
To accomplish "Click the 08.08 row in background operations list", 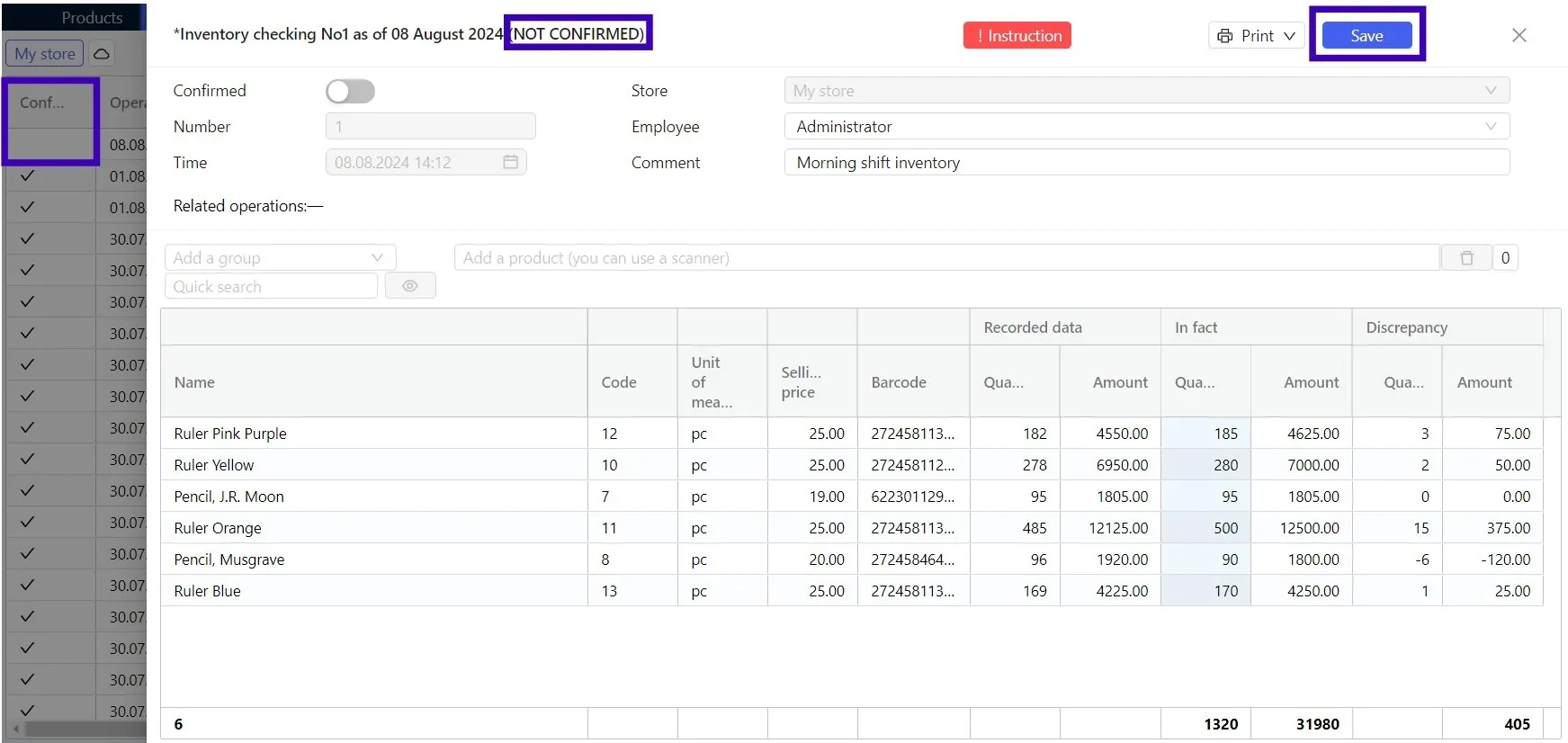I will [76, 144].
